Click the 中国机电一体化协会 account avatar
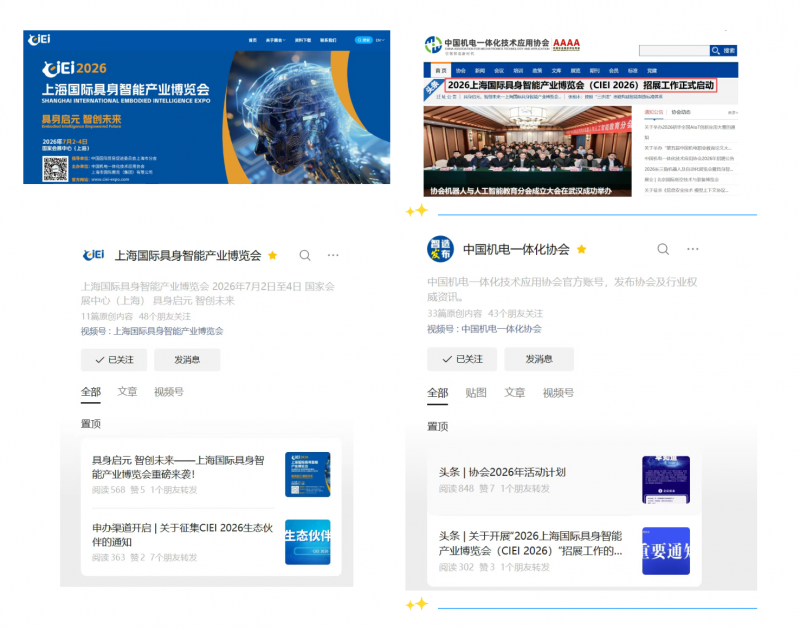 441,249
